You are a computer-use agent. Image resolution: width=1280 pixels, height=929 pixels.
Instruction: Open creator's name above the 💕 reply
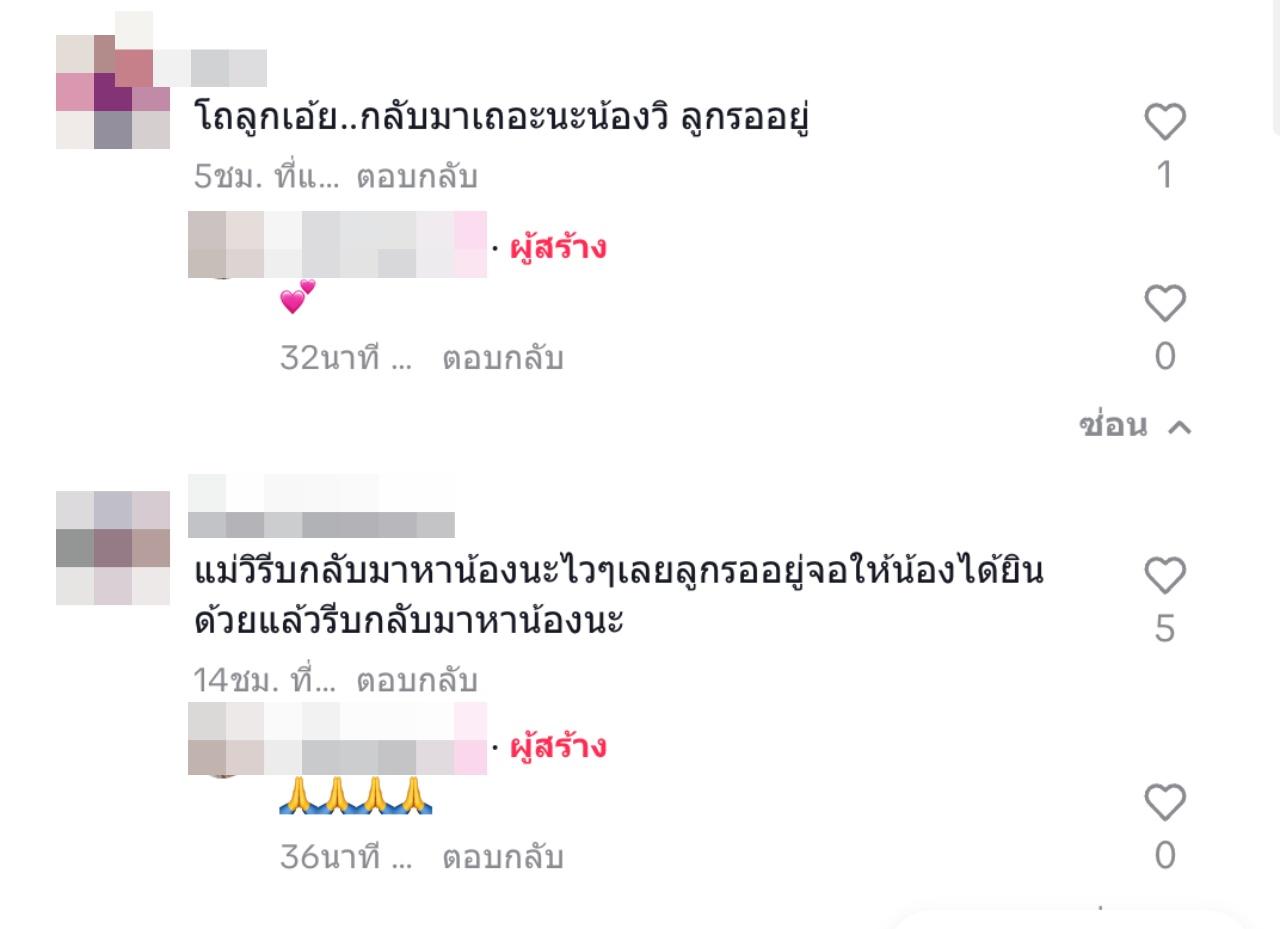point(337,245)
